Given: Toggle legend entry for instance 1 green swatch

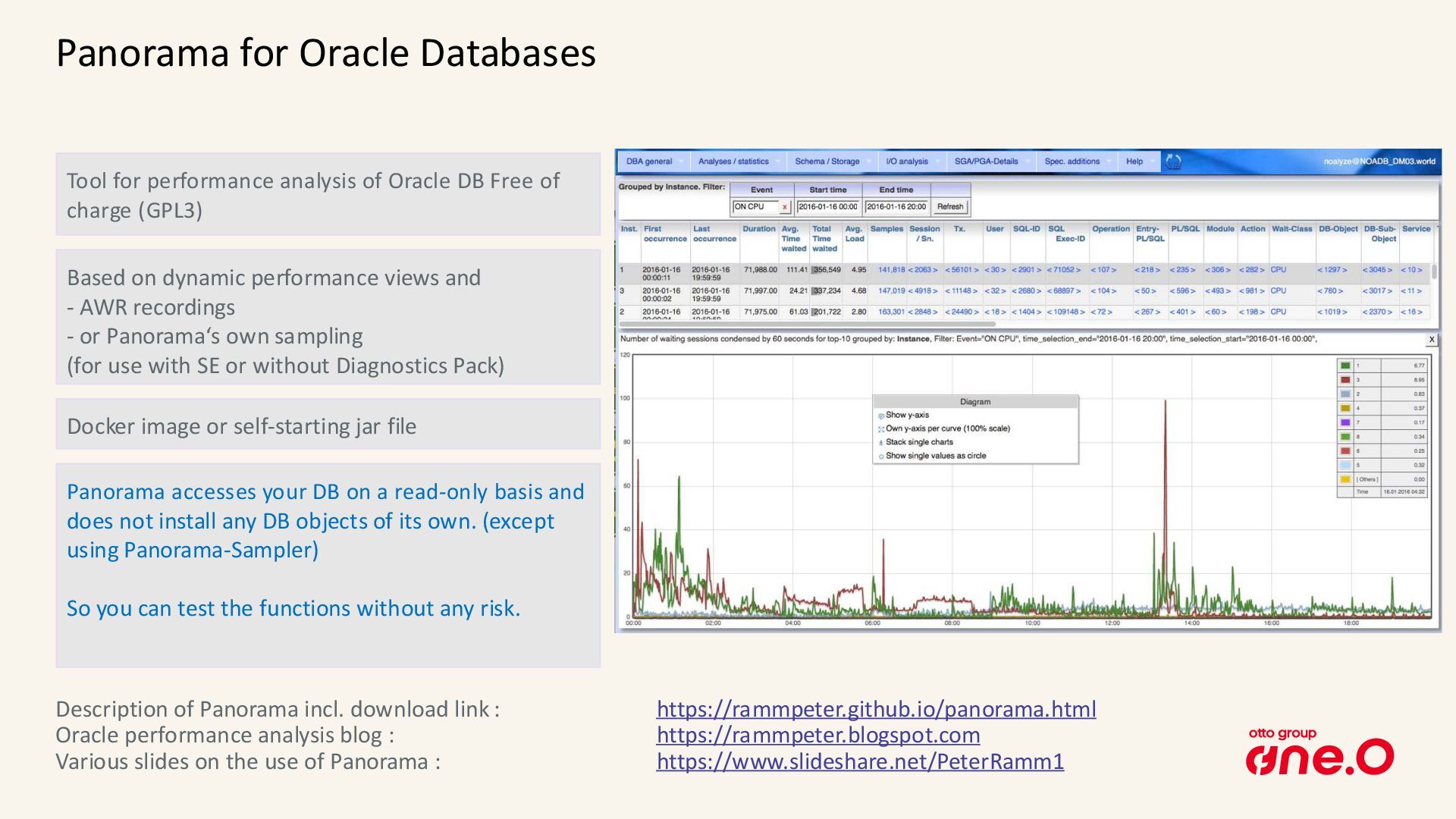Looking at the screenshot, I should click(1345, 366).
